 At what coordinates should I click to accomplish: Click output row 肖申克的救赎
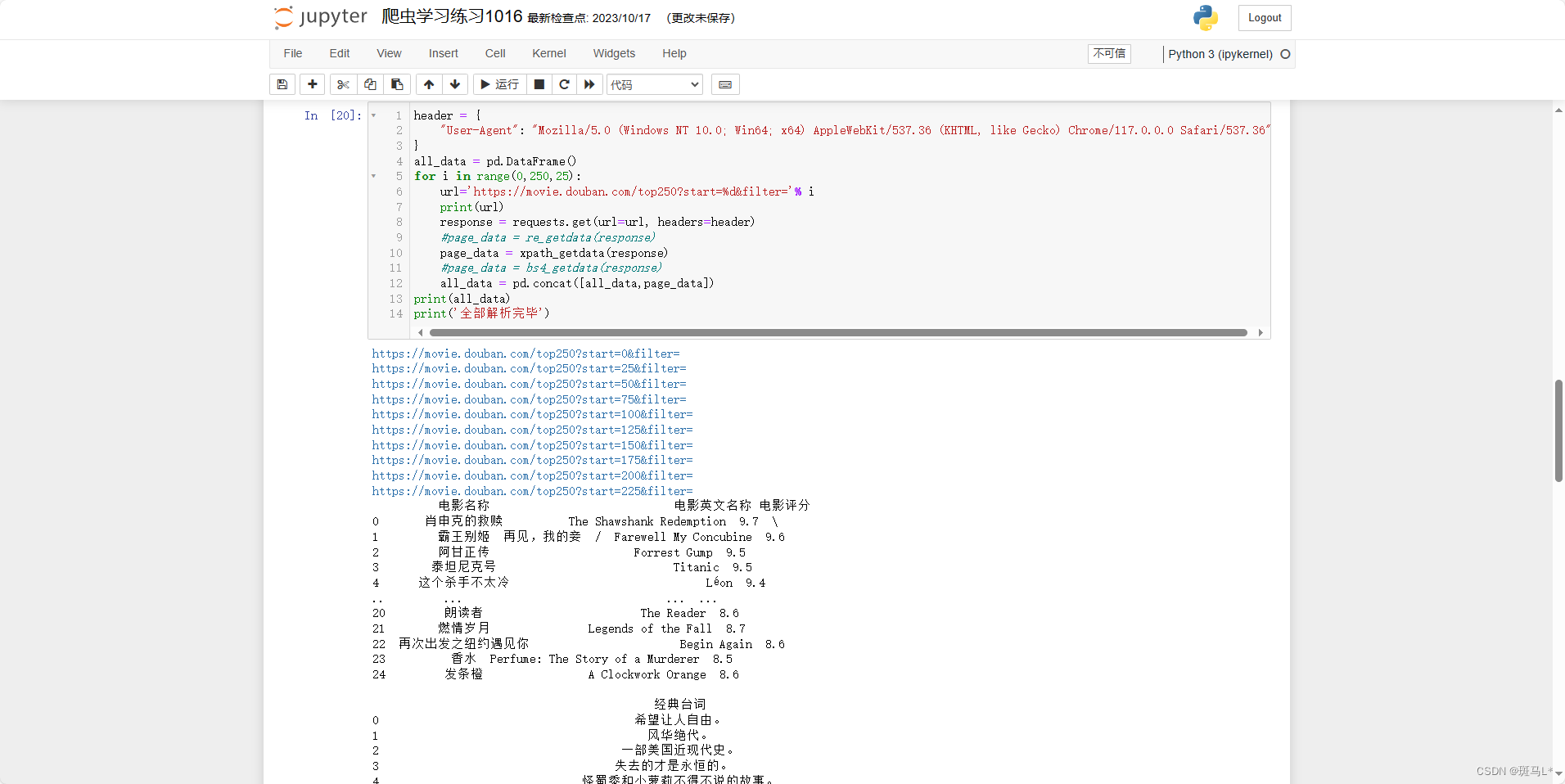pos(464,521)
